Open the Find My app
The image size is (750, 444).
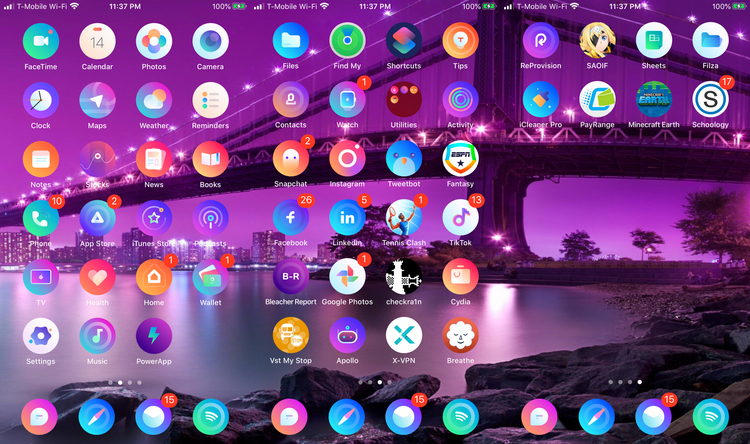pyautogui.click(x=347, y=41)
